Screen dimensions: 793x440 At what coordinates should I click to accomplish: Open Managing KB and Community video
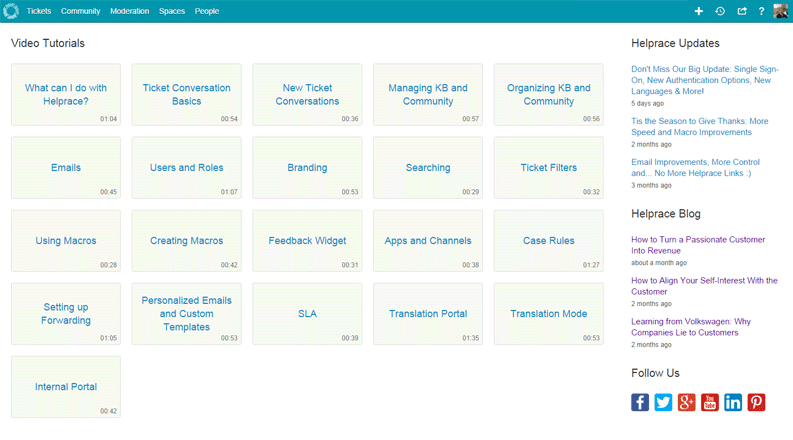click(x=428, y=95)
